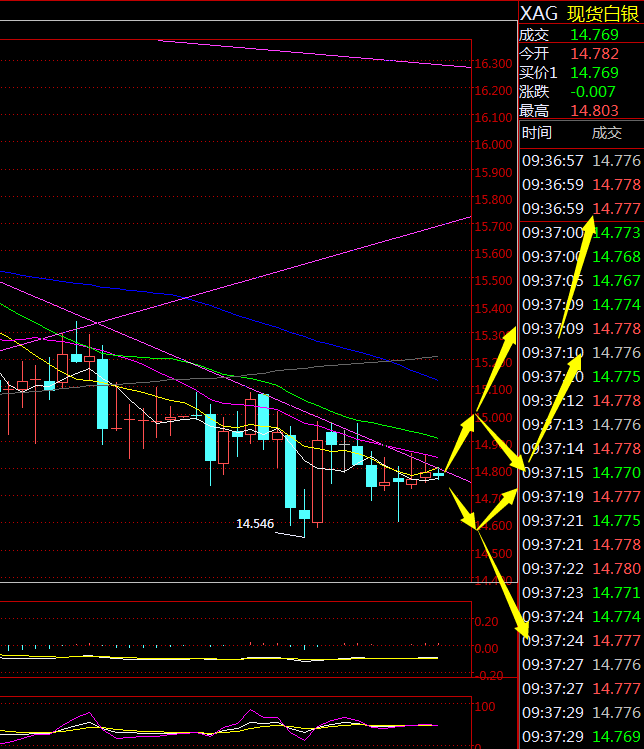The image size is (644, 749).
Task: Select tick row 09:37:27 at 14.776
Action: coord(581,664)
